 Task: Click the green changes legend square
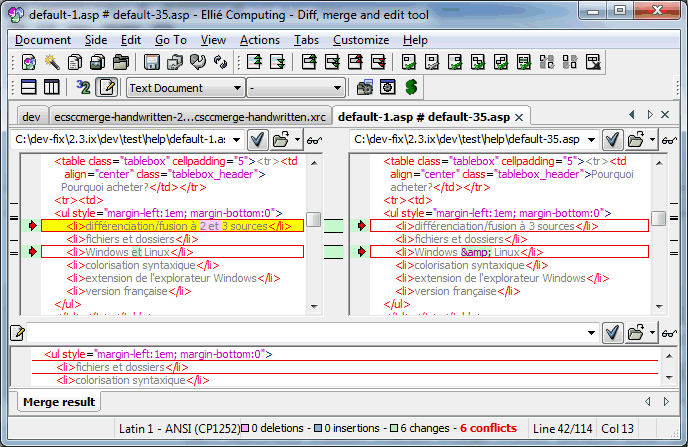394,428
